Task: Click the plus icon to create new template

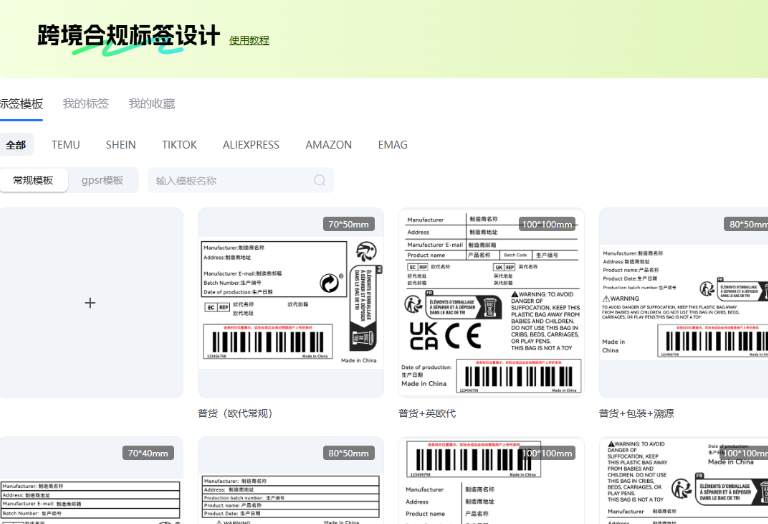Action: [x=90, y=303]
